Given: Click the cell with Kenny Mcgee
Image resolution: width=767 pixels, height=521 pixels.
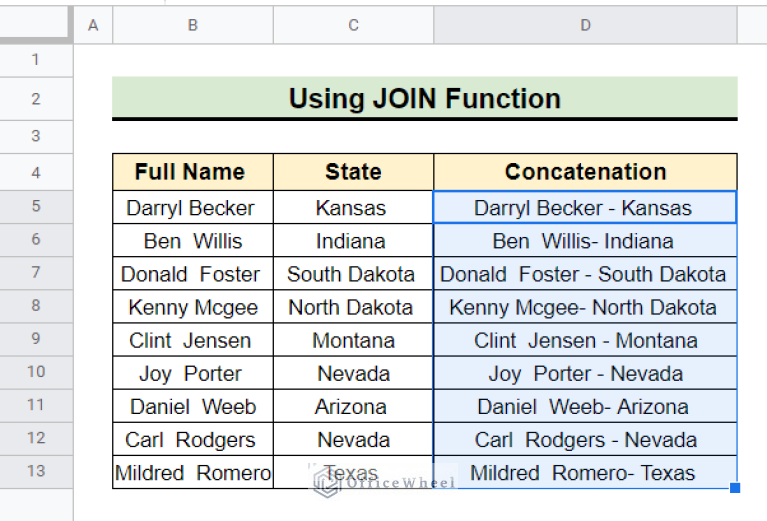Looking at the screenshot, I should point(193,307).
